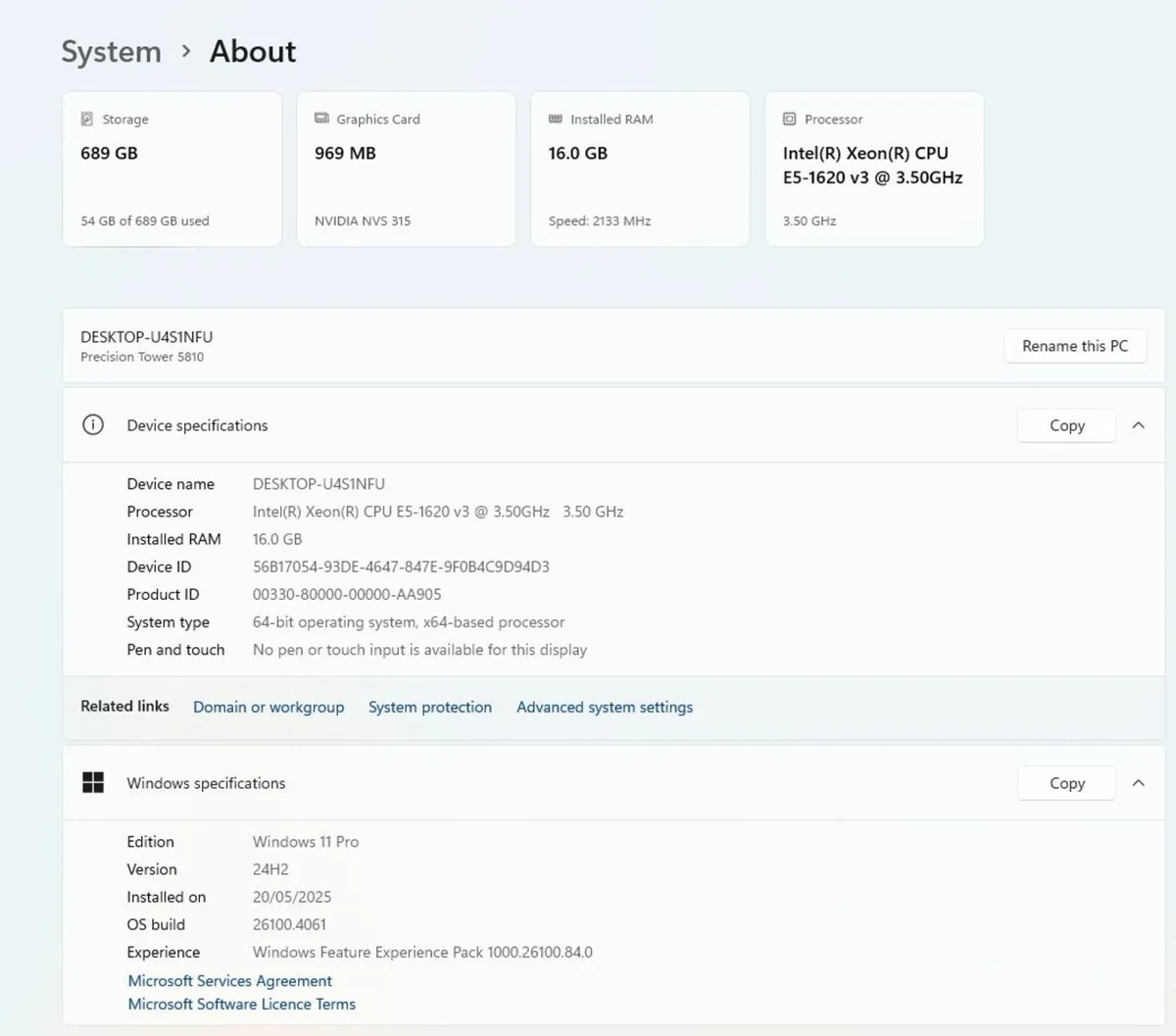This screenshot has width=1176, height=1036.
Task: Open Domain or workgroup link
Action: point(269,707)
